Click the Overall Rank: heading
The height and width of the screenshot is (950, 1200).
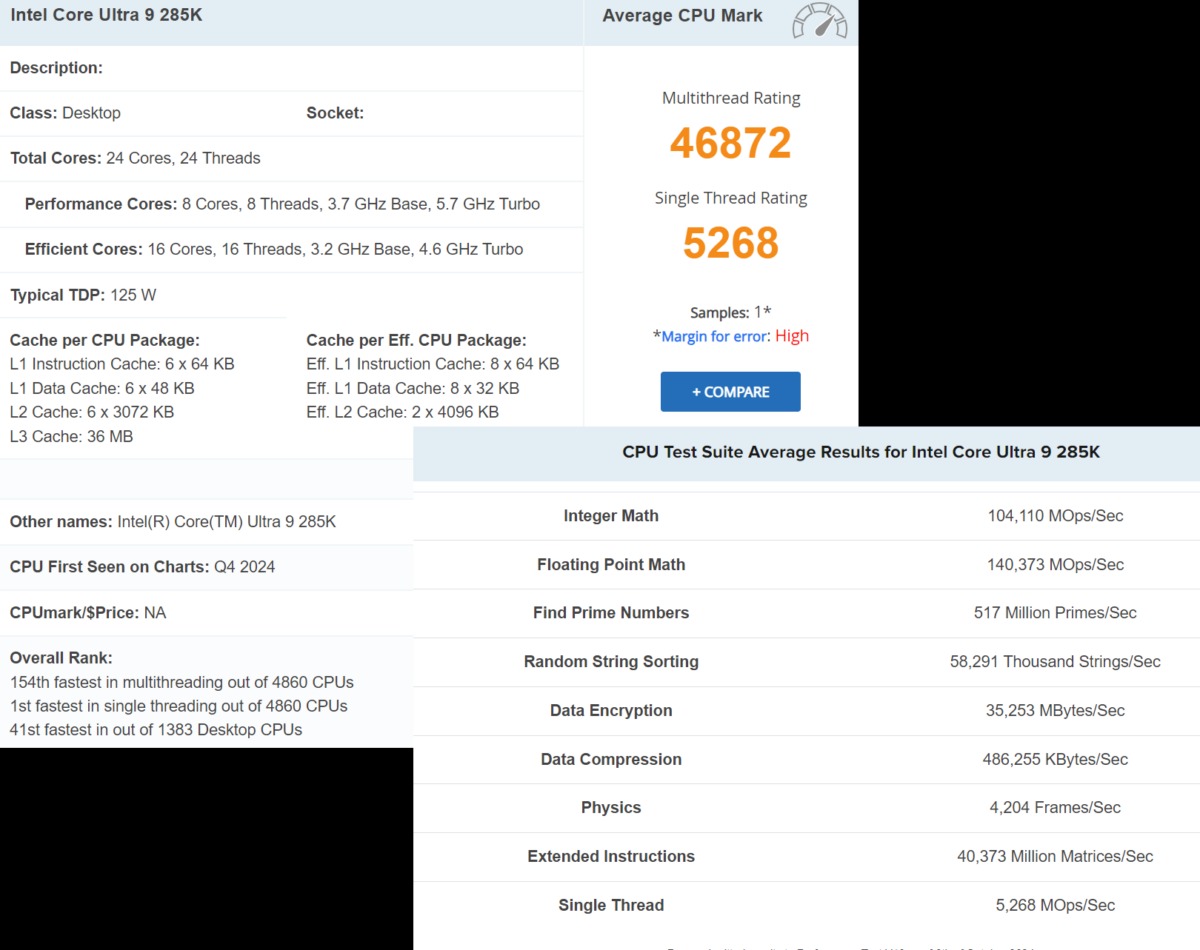(x=61, y=658)
